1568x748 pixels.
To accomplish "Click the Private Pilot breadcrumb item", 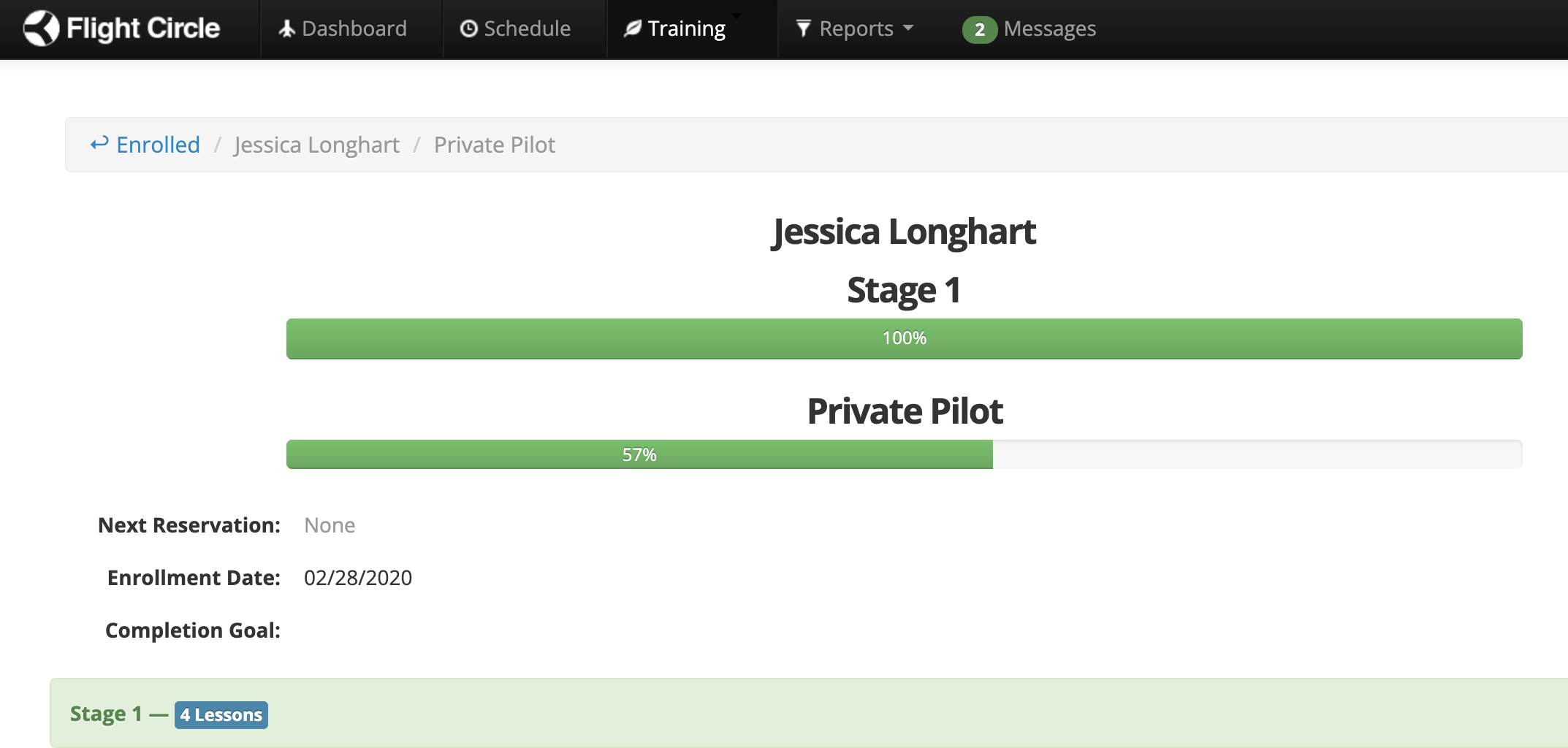I will coord(495,145).
